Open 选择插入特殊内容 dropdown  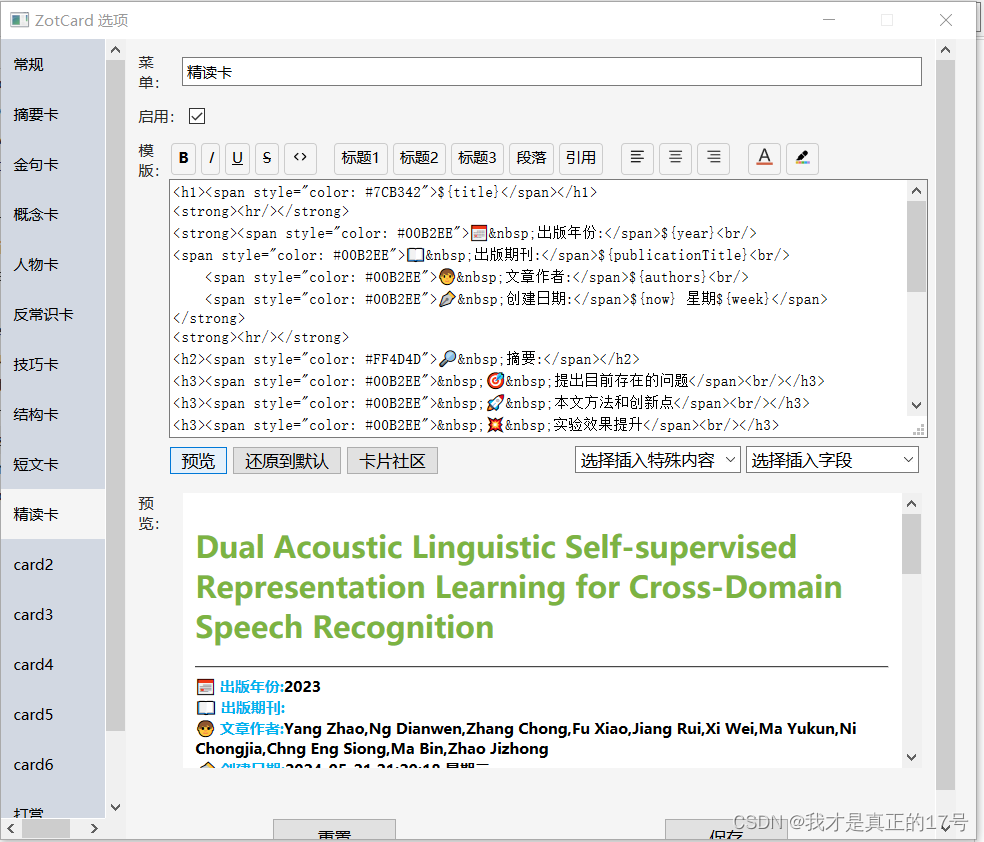point(658,460)
